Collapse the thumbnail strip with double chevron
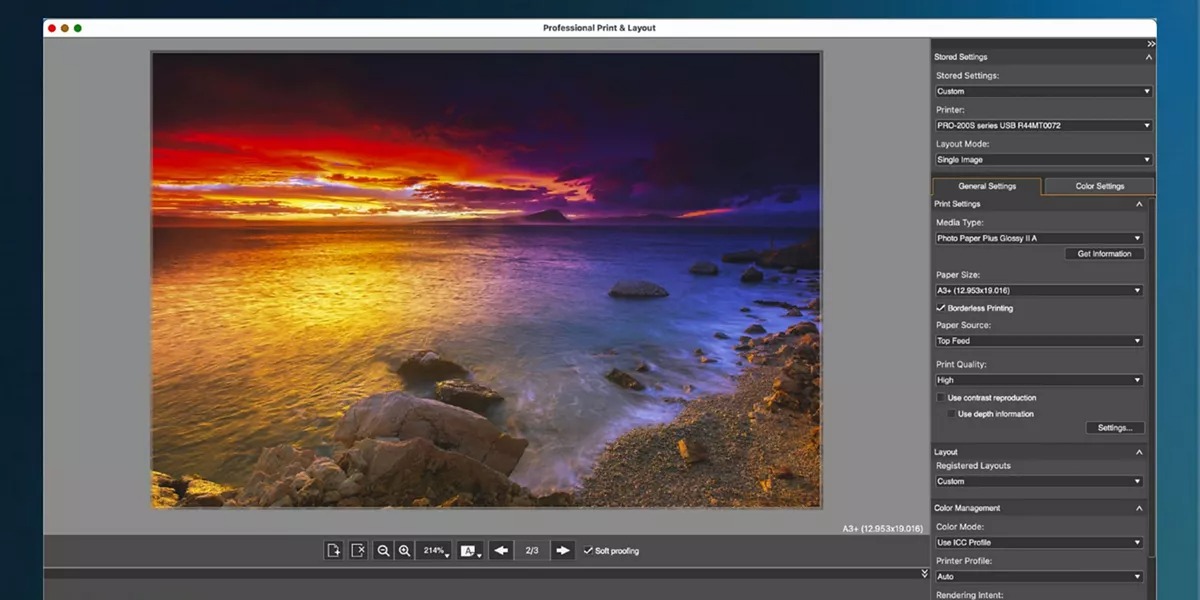The height and width of the screenshot is (600, 1200). point(924,574)
